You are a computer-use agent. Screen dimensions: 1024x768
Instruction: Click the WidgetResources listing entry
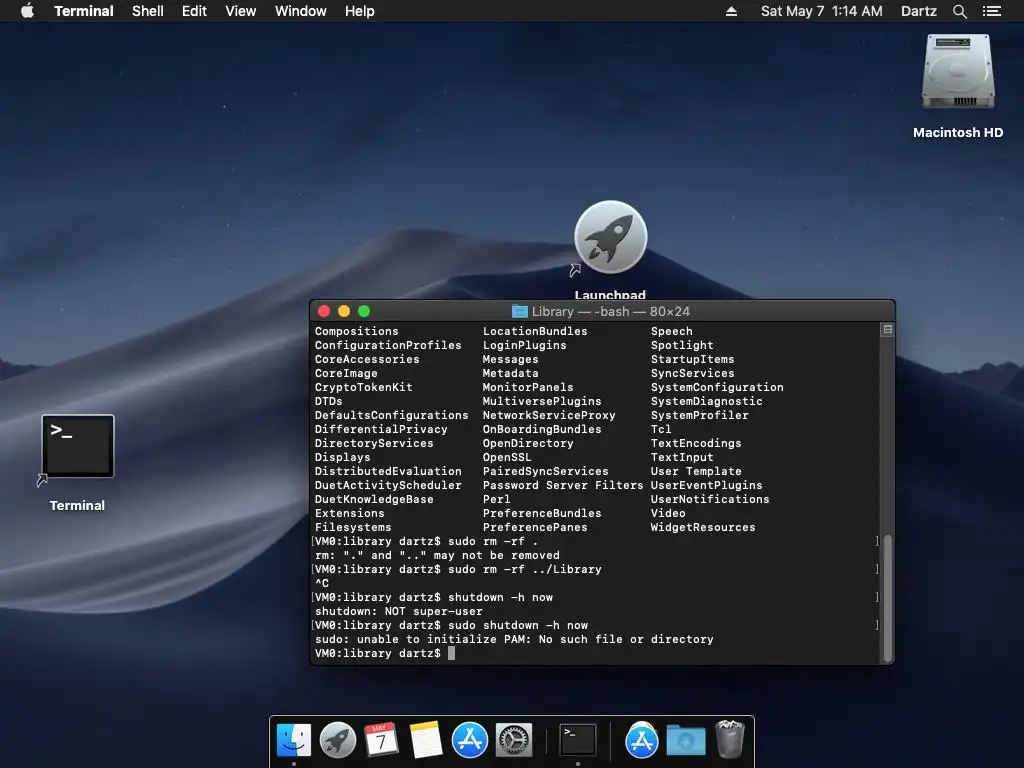(x=703, y=527)
